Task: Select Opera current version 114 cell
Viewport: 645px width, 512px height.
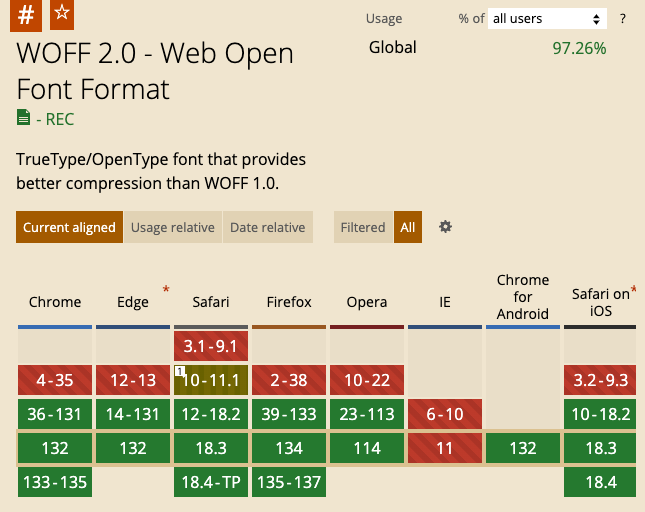Action: coord(367,448)
